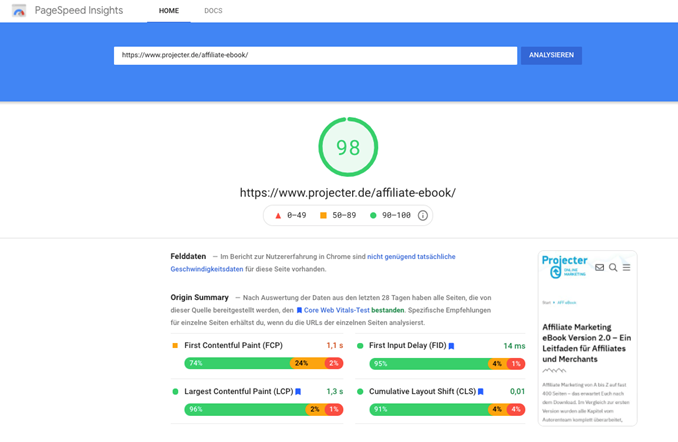Click the 'Cumulative Layout Shift (CLS)' label
The width and height of the screenshot is (678, 442).
point(422,391)
